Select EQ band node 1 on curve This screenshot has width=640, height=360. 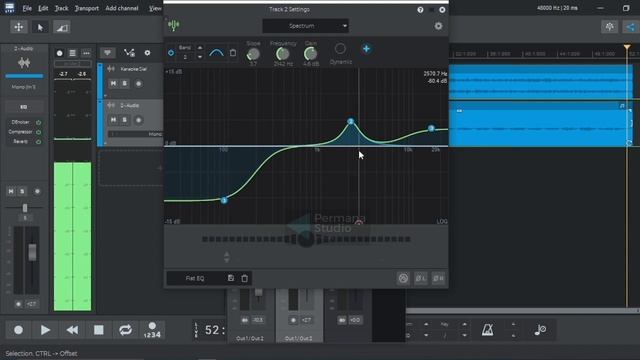click(x=224, y=200)
